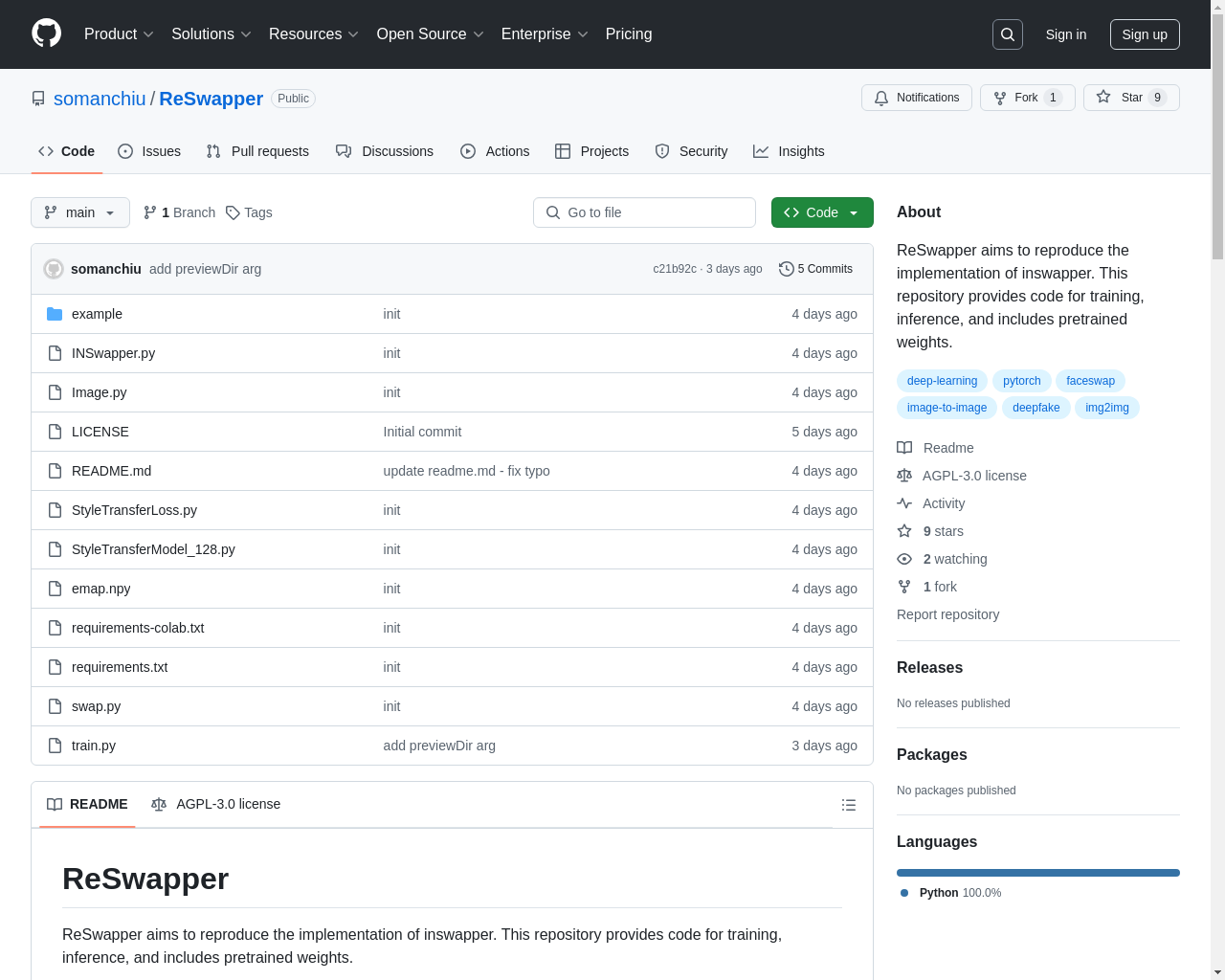1225x980 pixels.
Task: Open the Actions tab
Action: (x=495, y=151)
